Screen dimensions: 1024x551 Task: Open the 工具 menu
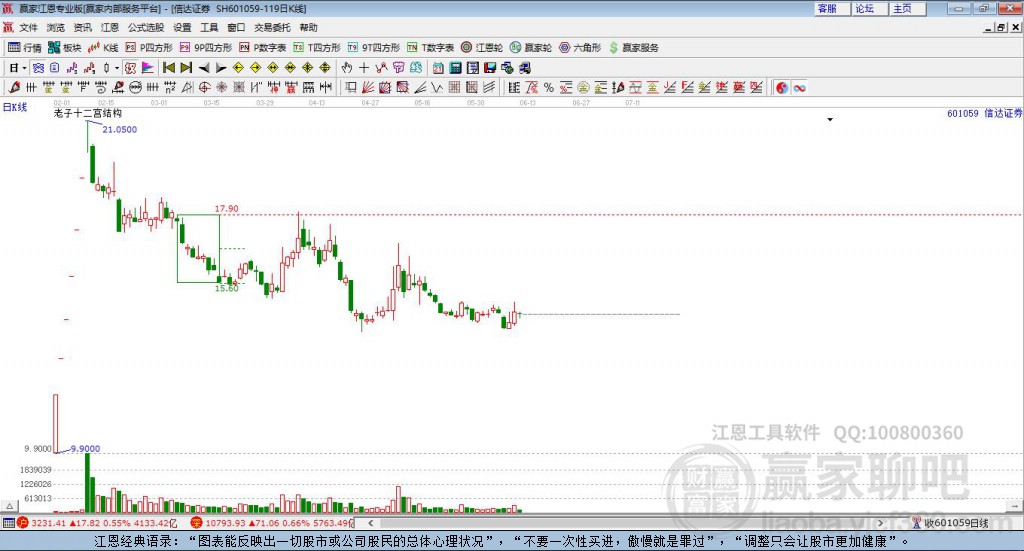[209, 27]
